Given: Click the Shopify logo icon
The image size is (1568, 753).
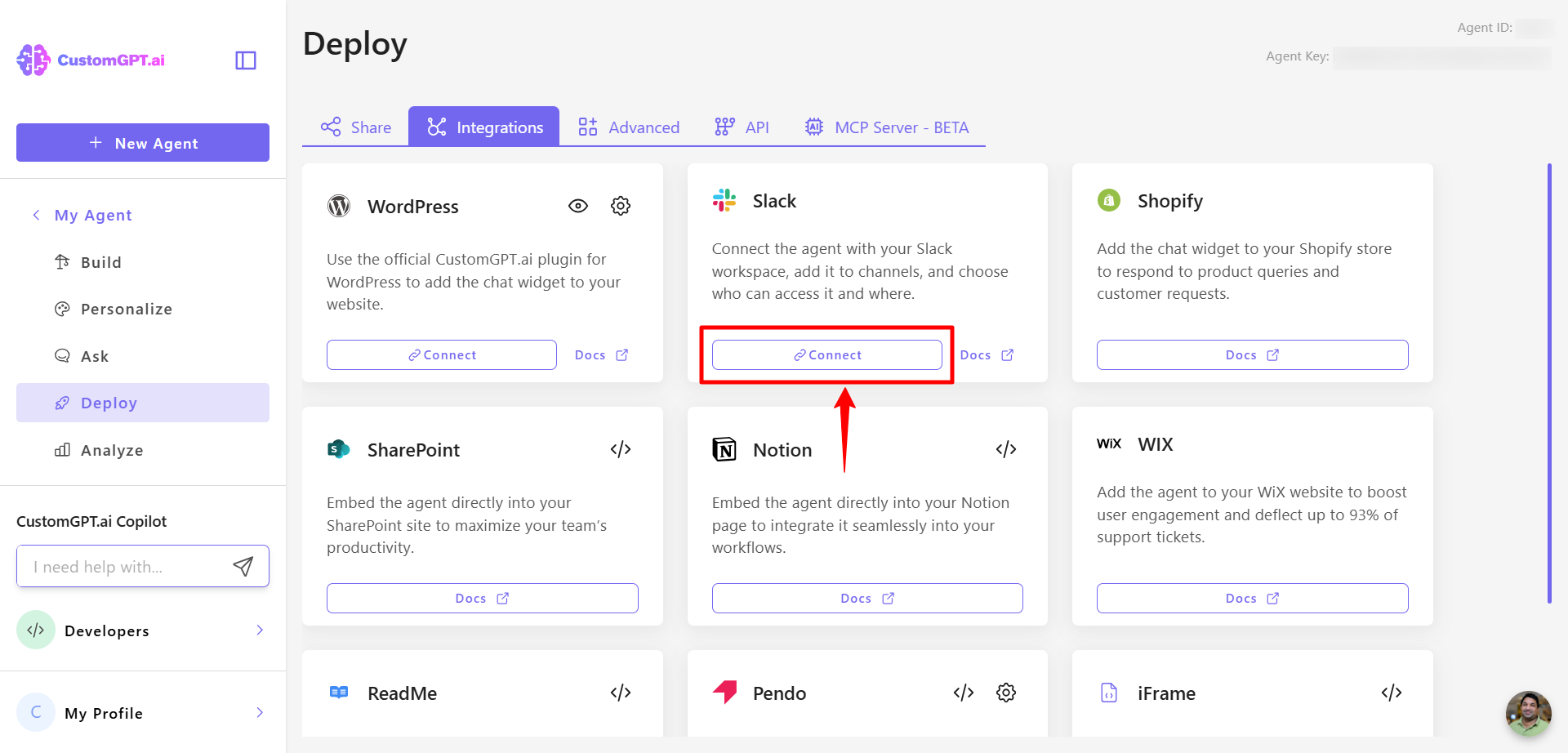Looking at the screenshot, I should pos(1109,200).
